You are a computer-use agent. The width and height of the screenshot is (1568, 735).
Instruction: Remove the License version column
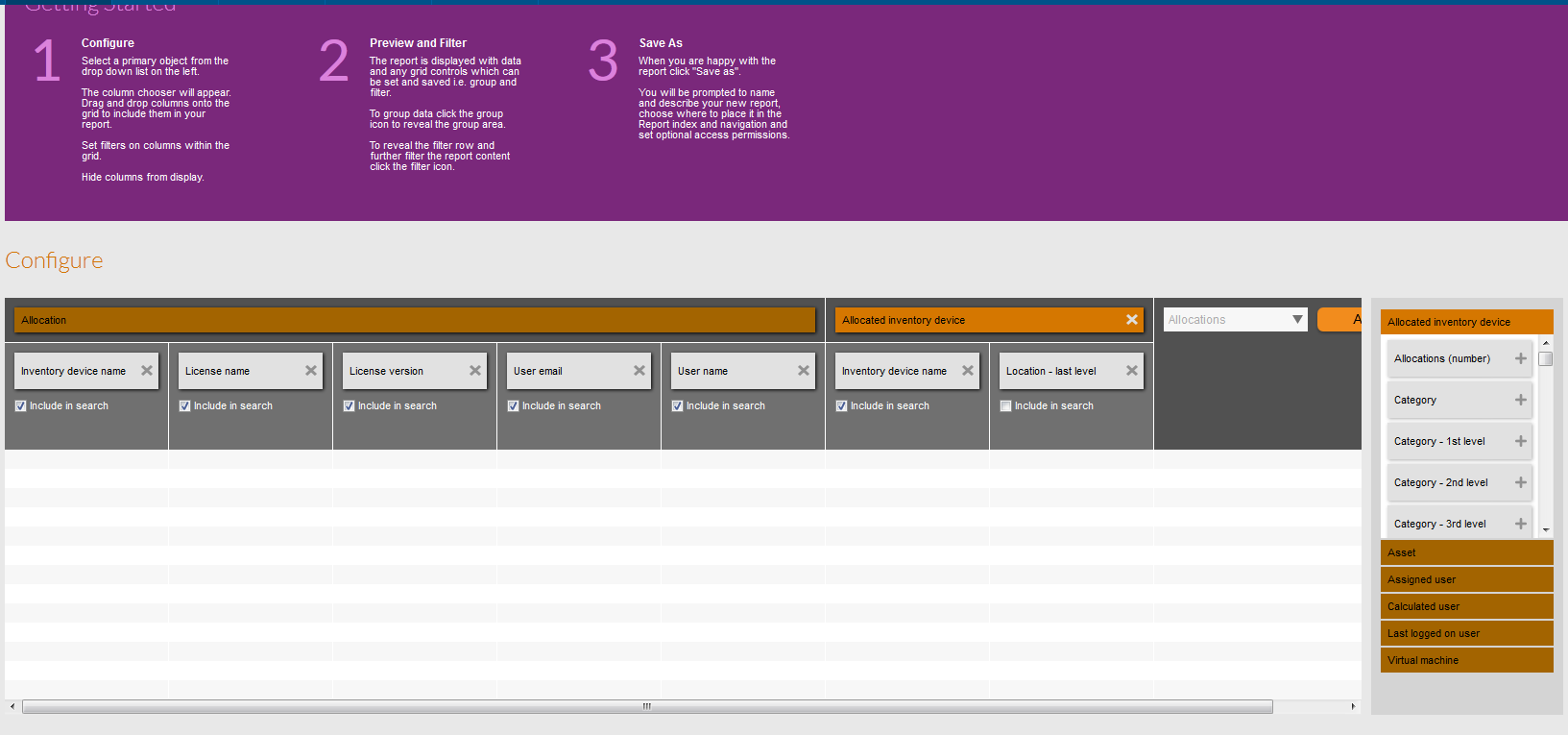[475, 371]
